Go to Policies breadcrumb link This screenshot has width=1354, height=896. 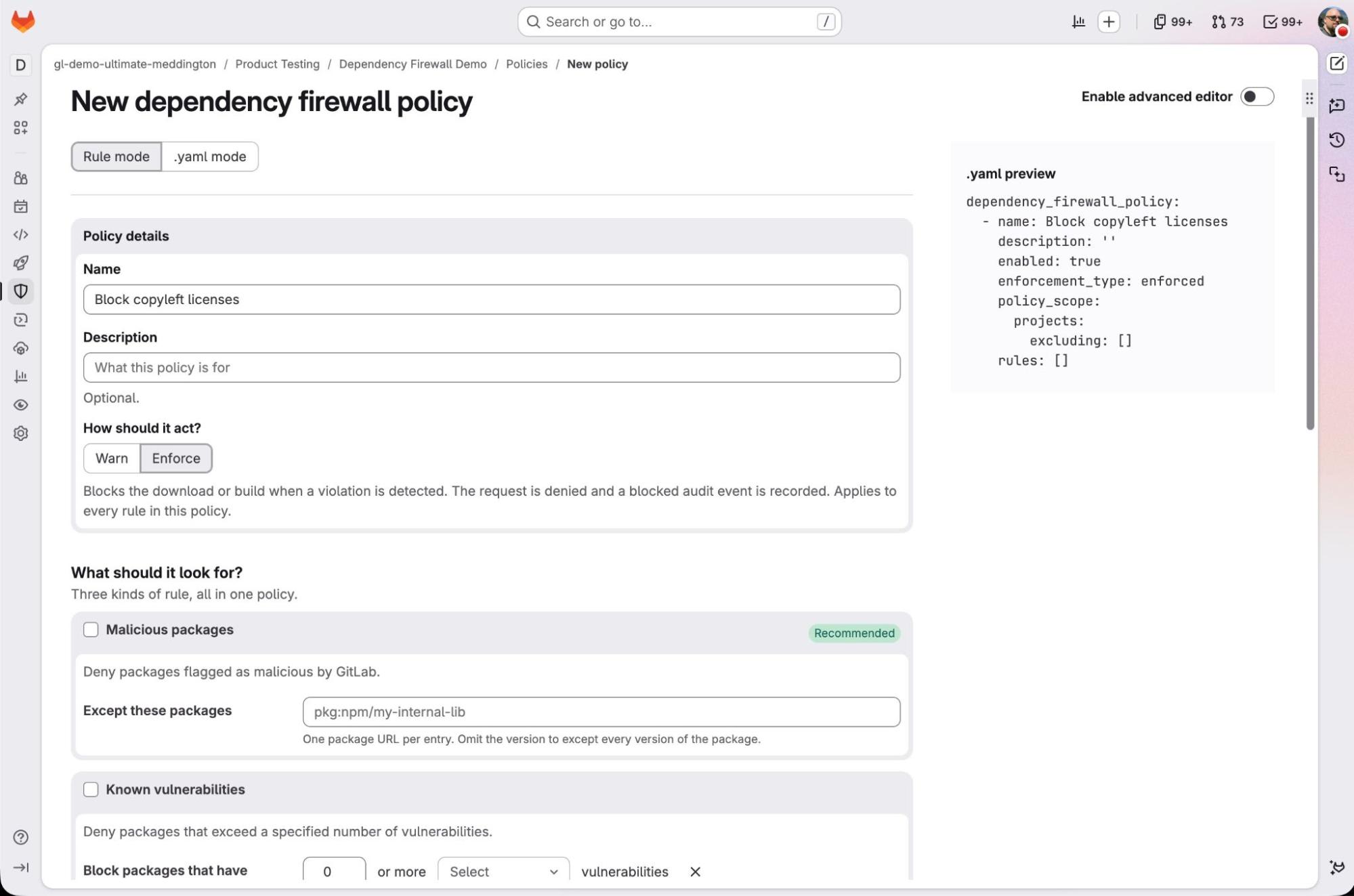(x=527, y=64)
